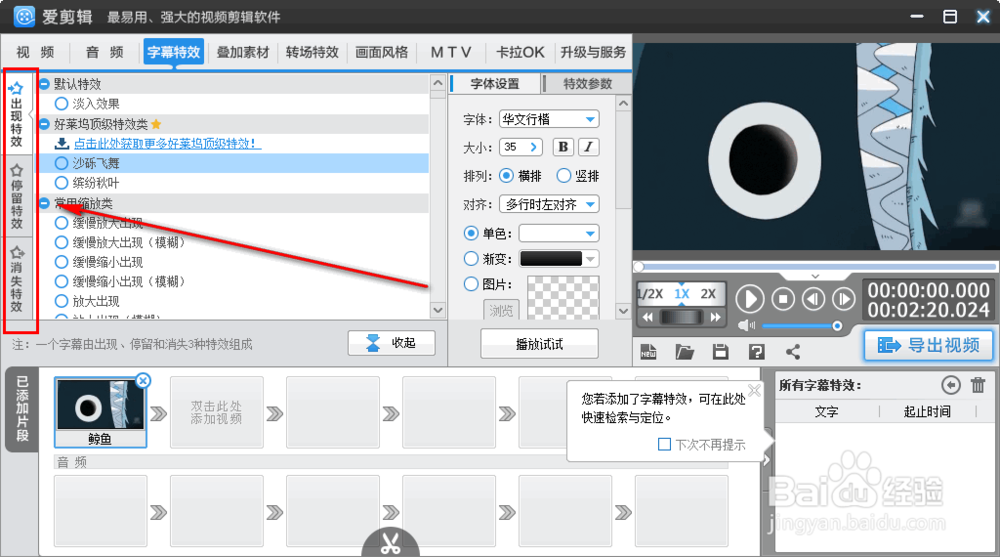Switch to the 转场特效 tab
This screenshot has width=1000, height=557.
tap(312, 52)
